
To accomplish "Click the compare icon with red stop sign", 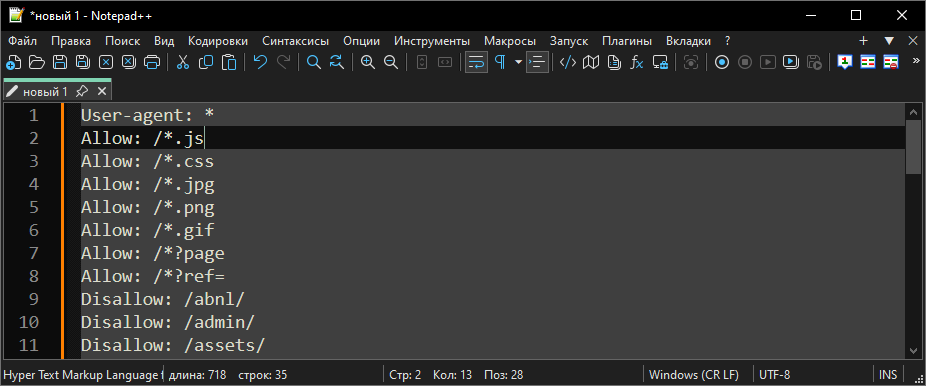I will tap(891, 62).
